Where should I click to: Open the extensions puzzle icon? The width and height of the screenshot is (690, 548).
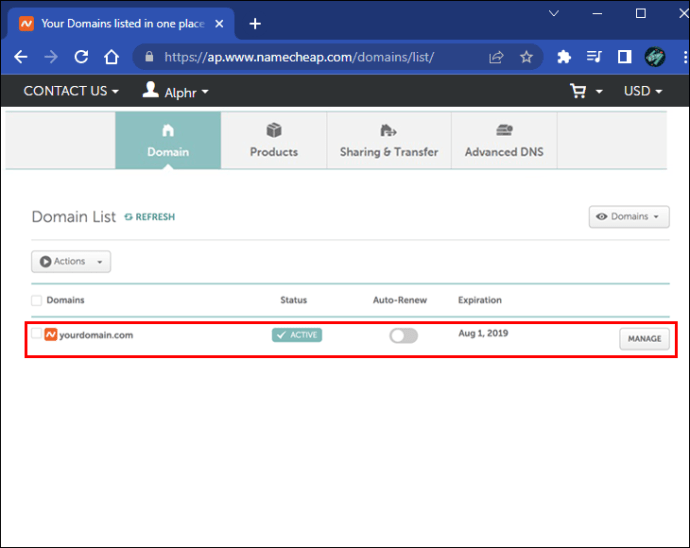[564, 57]
